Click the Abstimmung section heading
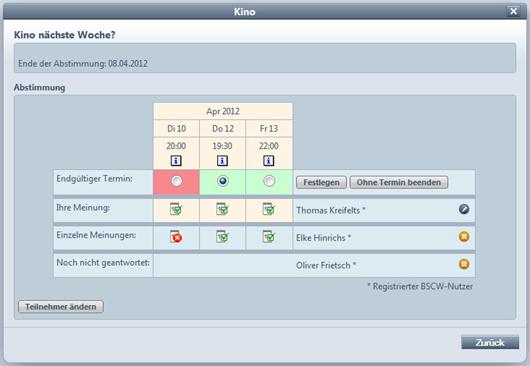 40,88
